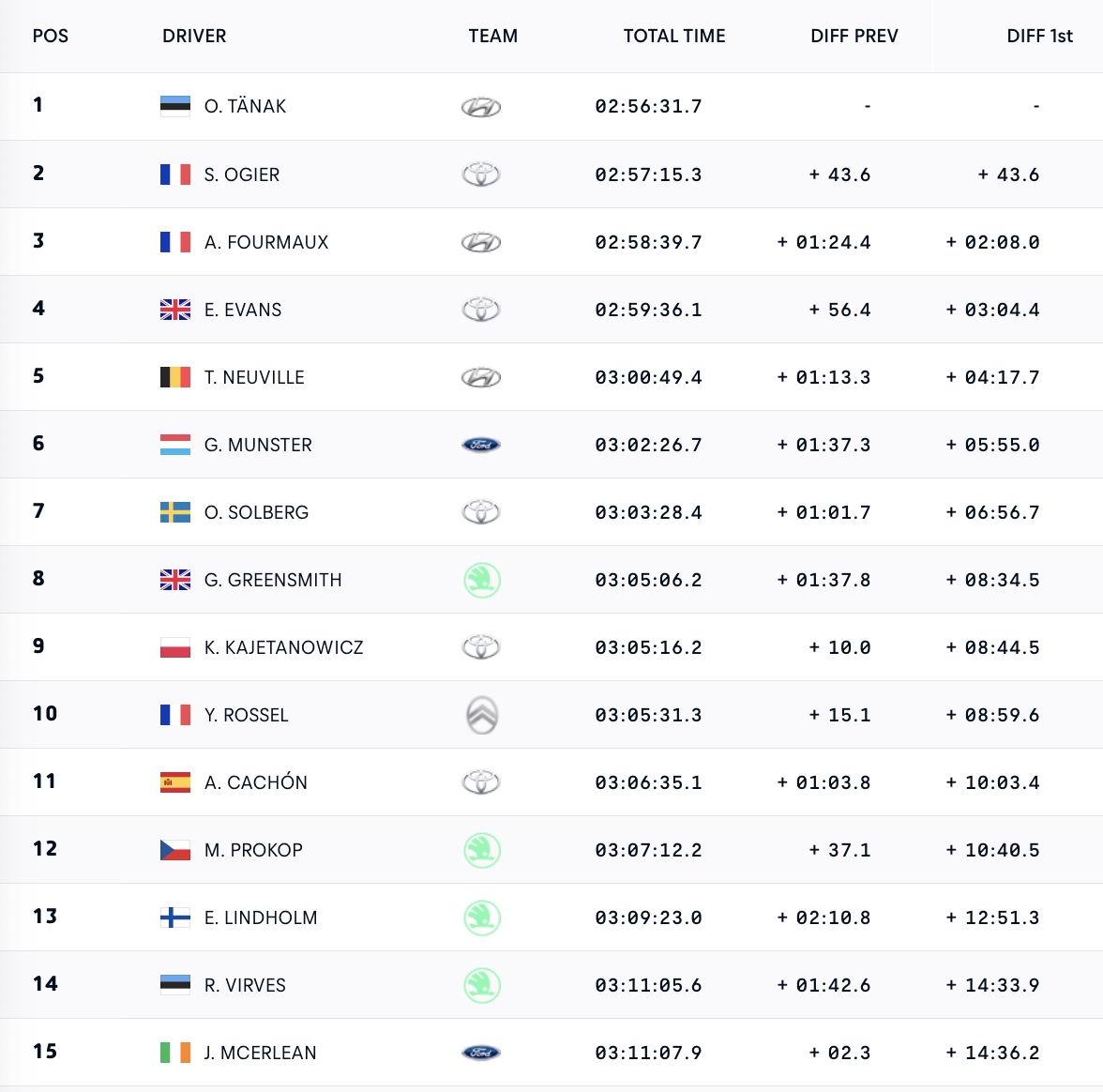Click E. Lindholm's total time 03:09:23.0

point(648,918)
